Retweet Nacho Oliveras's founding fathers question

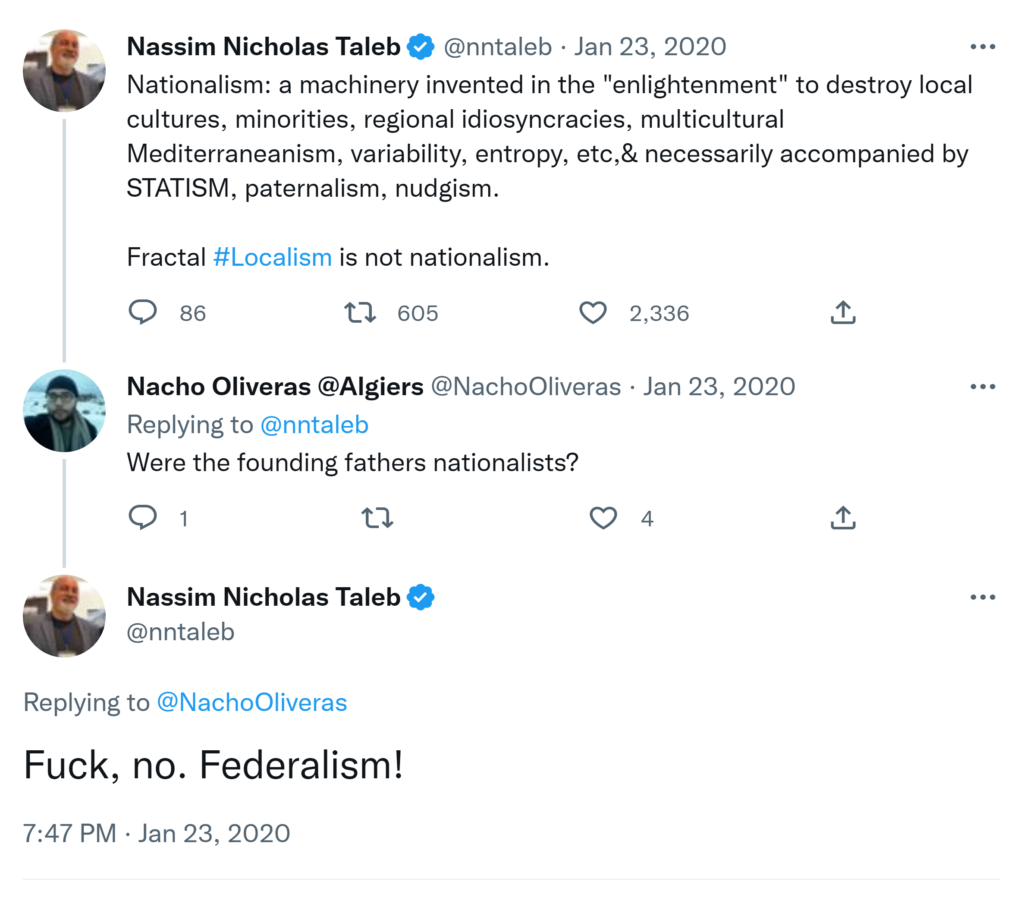click(x=377, y=518)
